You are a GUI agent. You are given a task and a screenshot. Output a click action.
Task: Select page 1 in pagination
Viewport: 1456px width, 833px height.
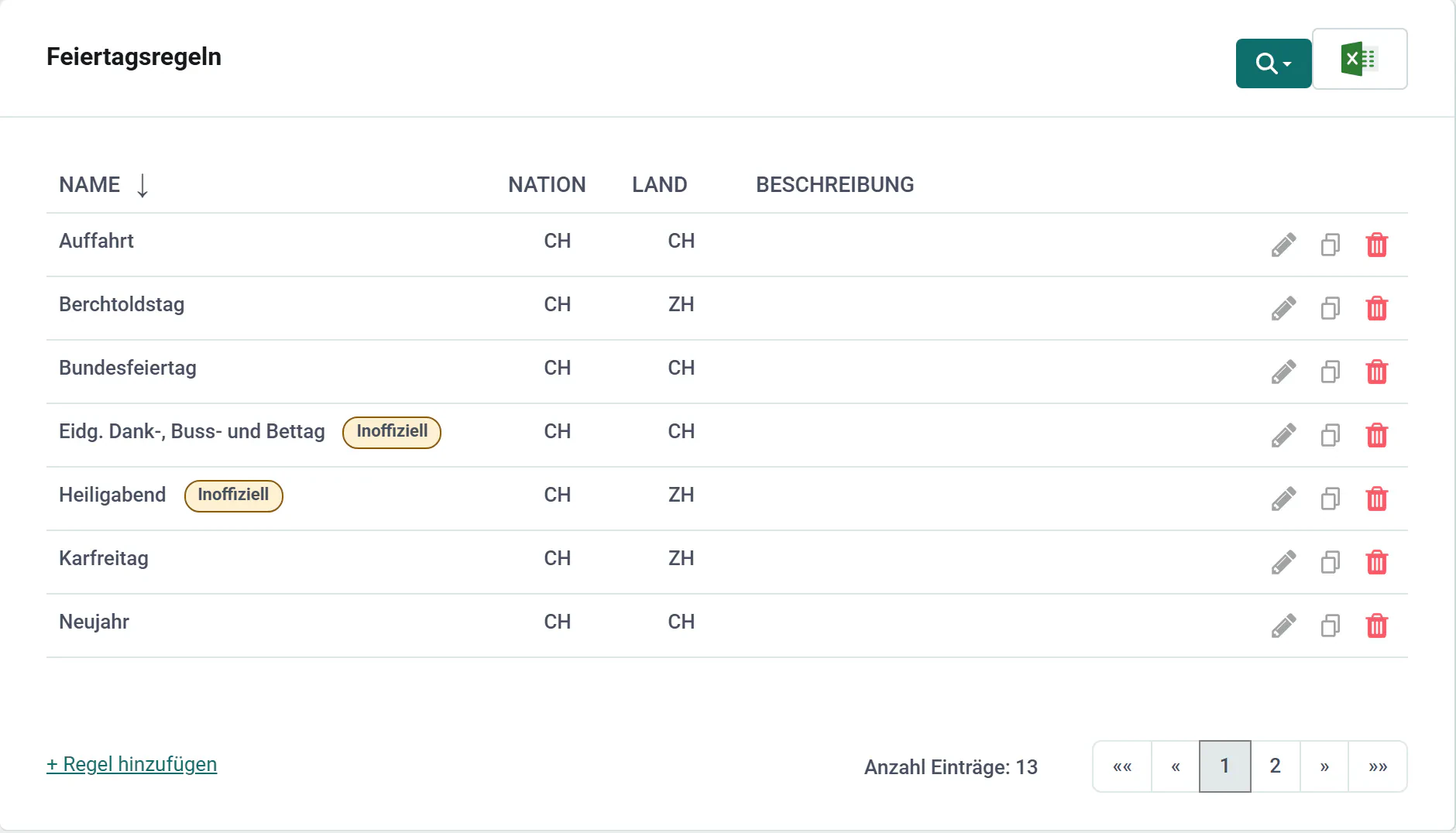click(x=1224, y=766)
